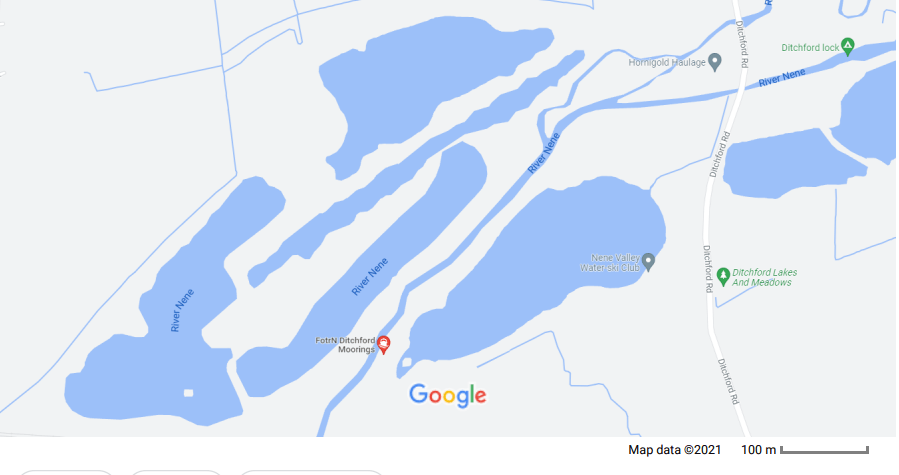Click the FotrN Ditchford Moorings text label
The image size is (899, 475).
[345, 345]
